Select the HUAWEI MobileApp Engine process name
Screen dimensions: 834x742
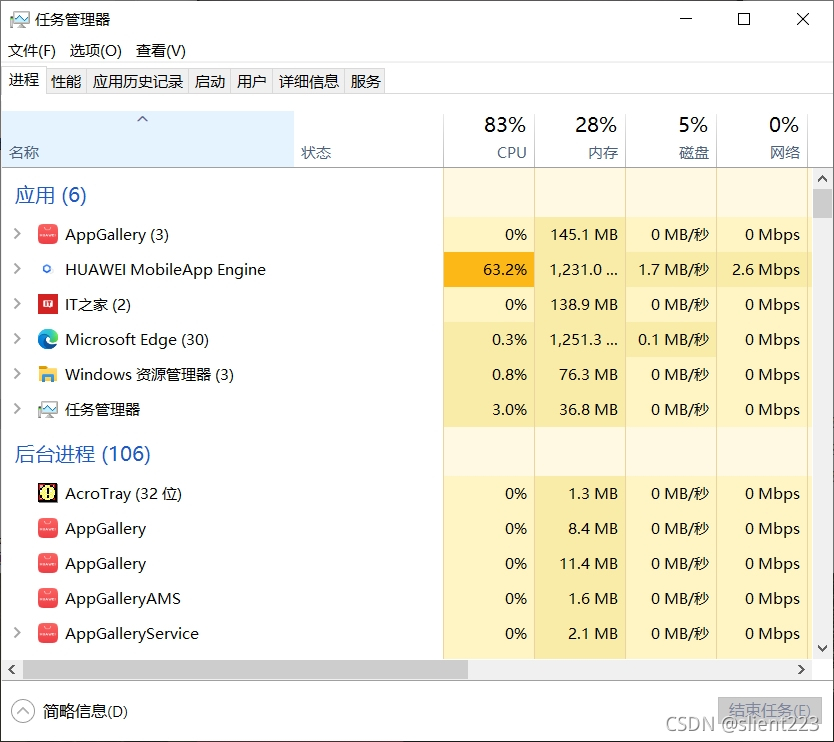tap(165, 270)
